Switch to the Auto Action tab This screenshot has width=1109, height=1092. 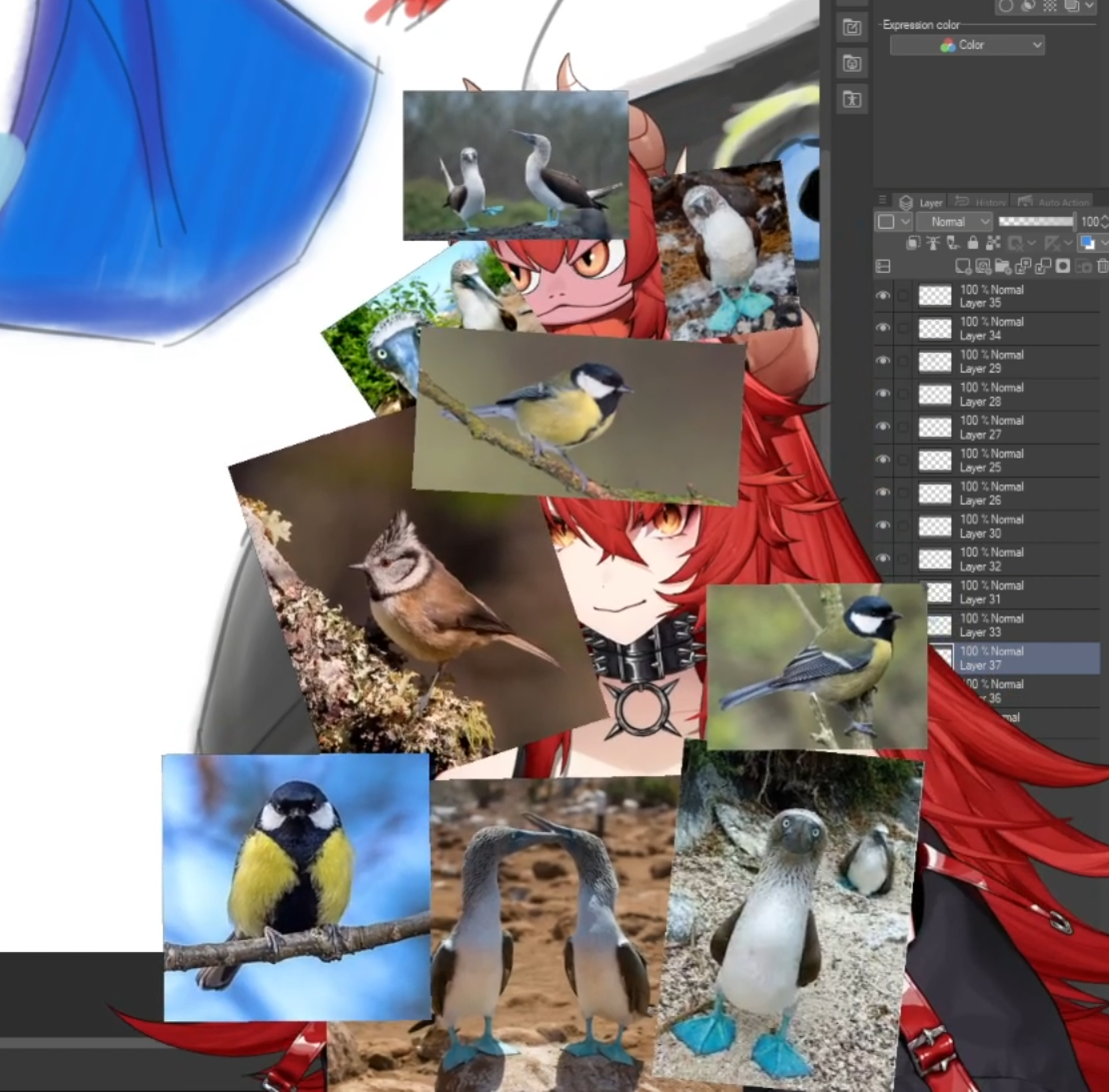(x=1053, y=202)
